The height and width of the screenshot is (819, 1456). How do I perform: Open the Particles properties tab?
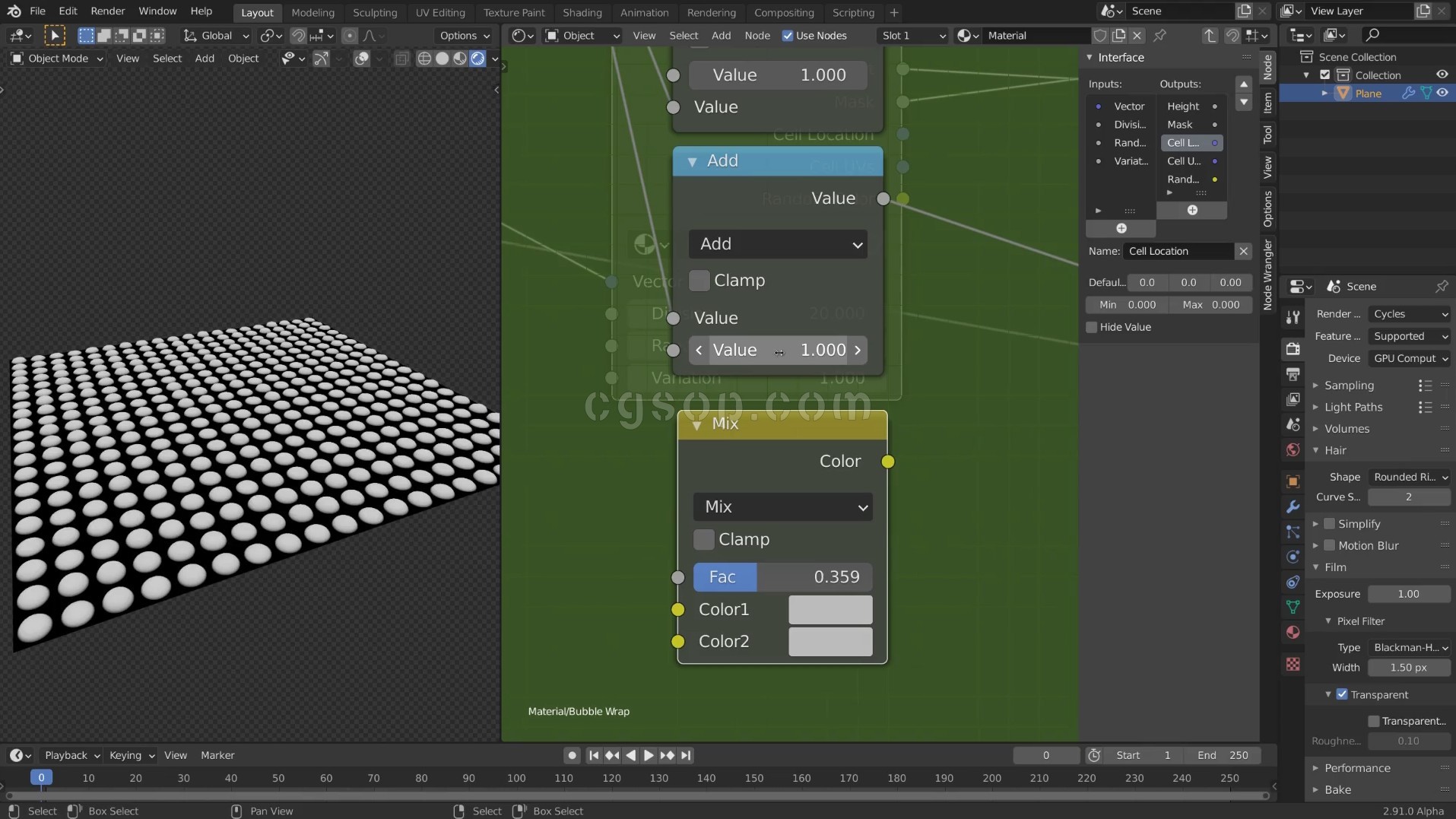click(x=1293, y=532)
